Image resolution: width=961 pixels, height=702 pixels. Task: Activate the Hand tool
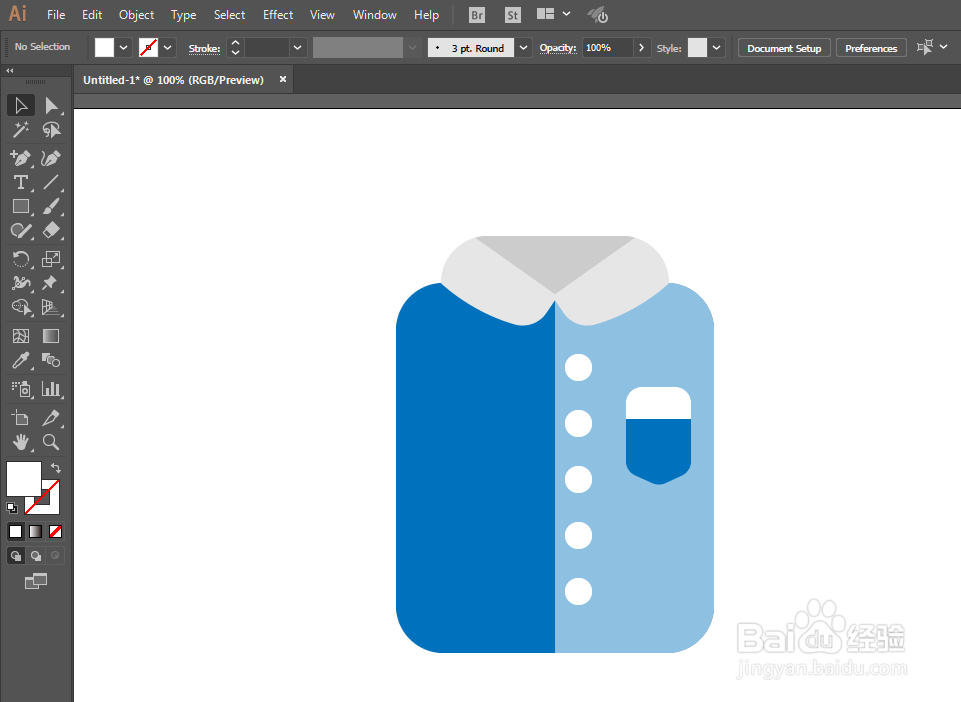21,442
